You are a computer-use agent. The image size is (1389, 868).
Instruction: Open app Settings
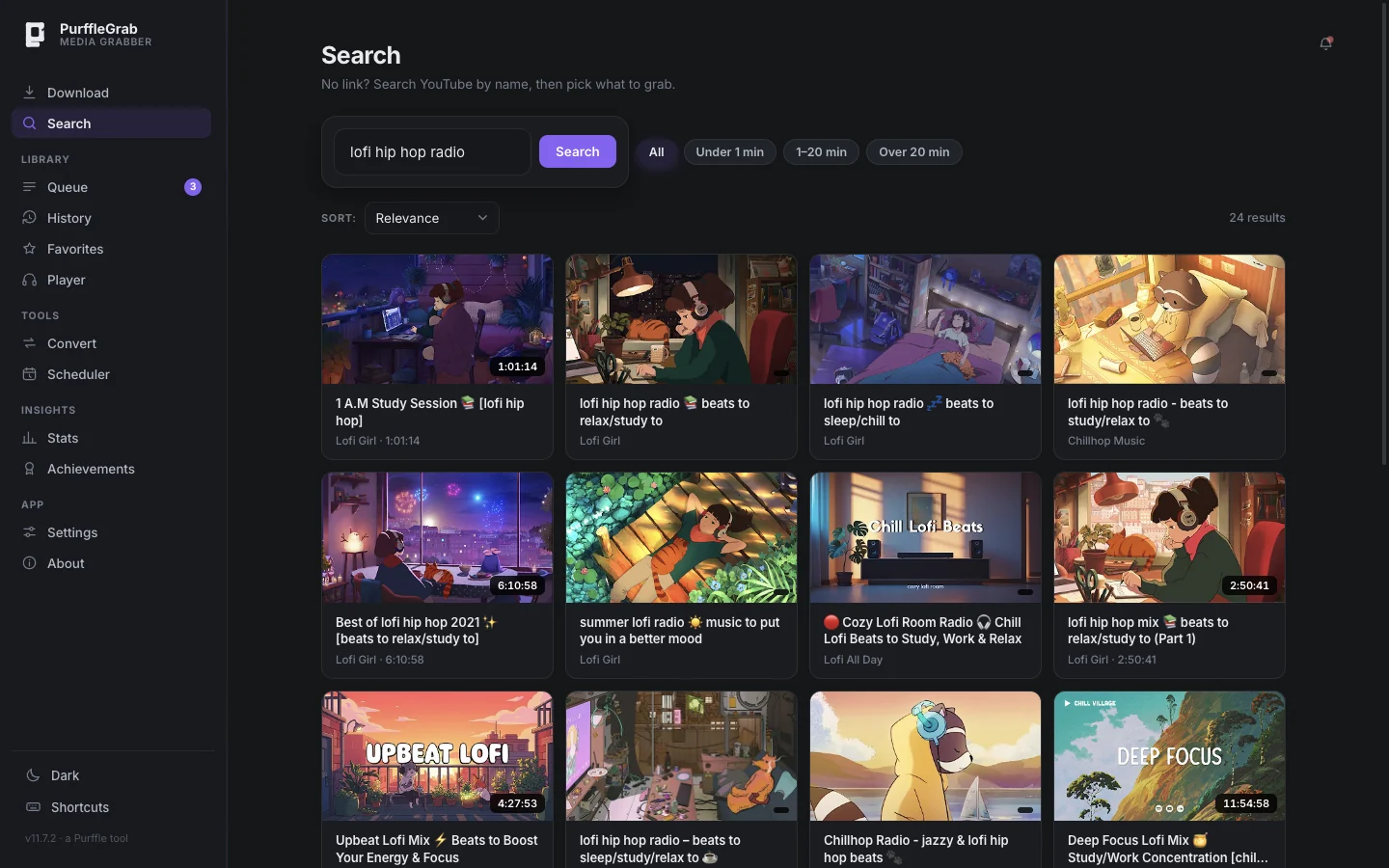[x=111, y=532]
